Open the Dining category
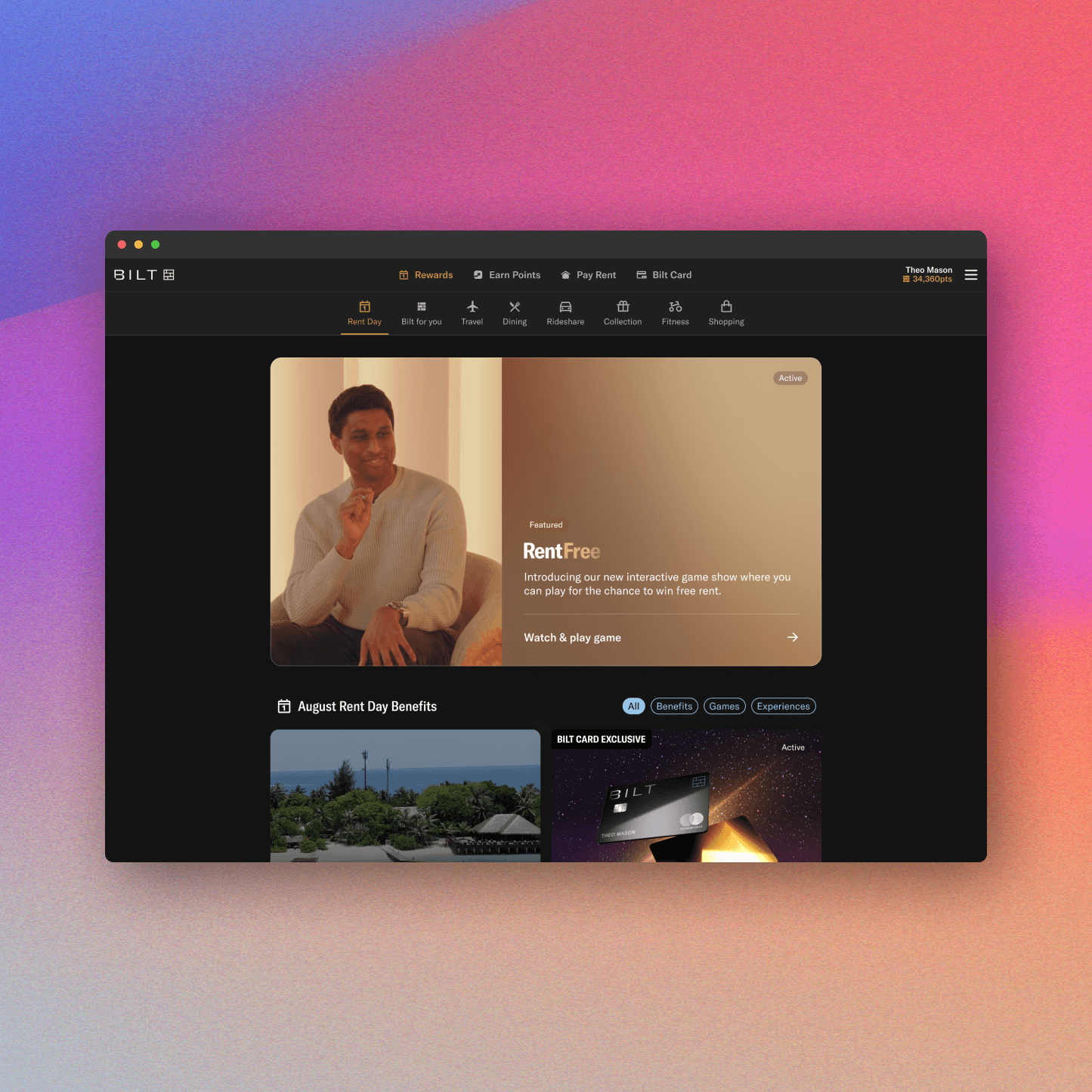Screen dimensions: 1092x1092 [x=515, y=313]
